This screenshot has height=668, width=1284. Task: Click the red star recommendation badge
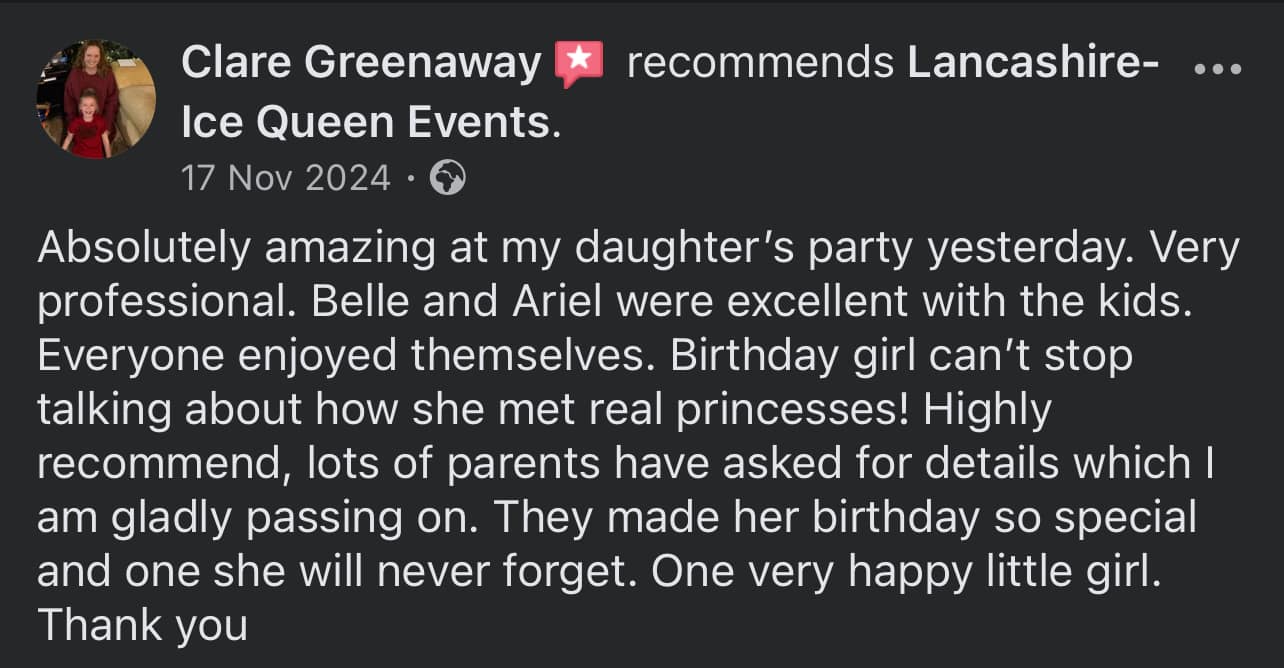(x=579, y=65)
